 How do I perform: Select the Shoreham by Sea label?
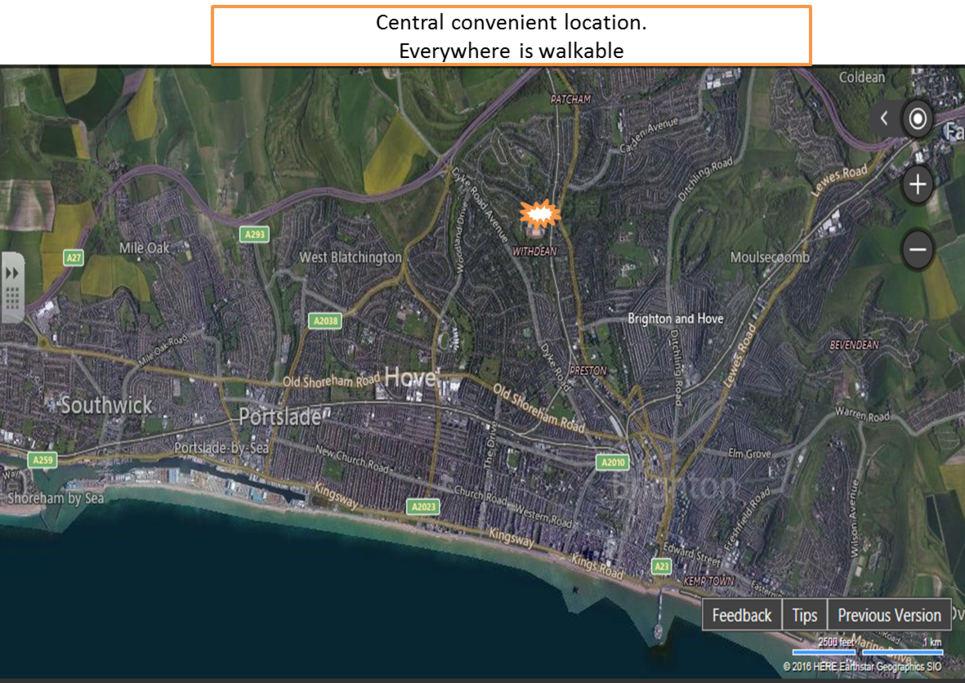55,498
